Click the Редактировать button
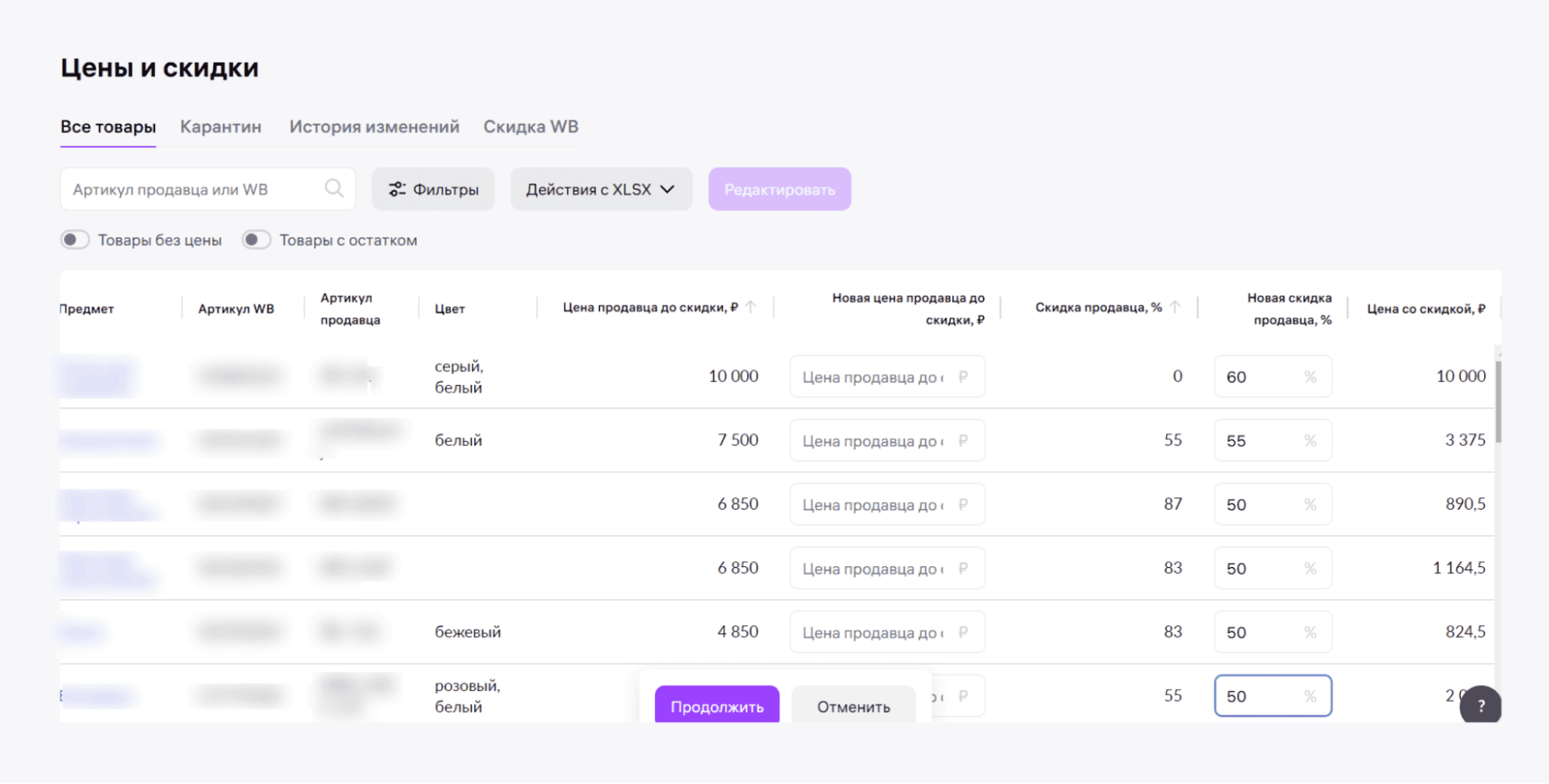Image resolution: width=1549 pixels, height=784 pixels. pos(780,189)
